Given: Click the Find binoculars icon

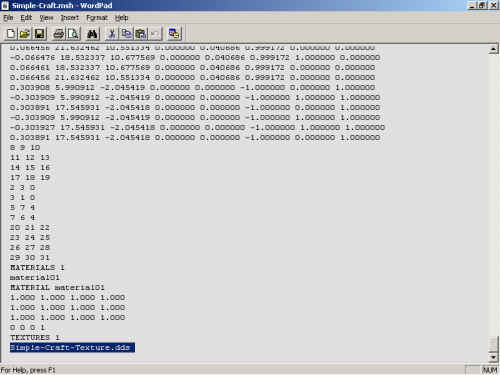Looking at the screenshot, I should [x=92, y=34].
